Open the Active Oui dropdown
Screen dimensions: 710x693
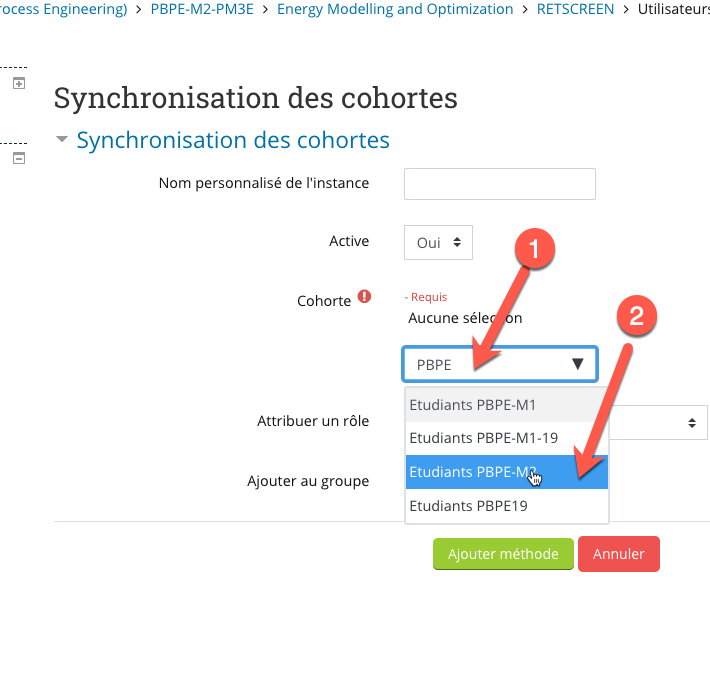tap(438, 242)
